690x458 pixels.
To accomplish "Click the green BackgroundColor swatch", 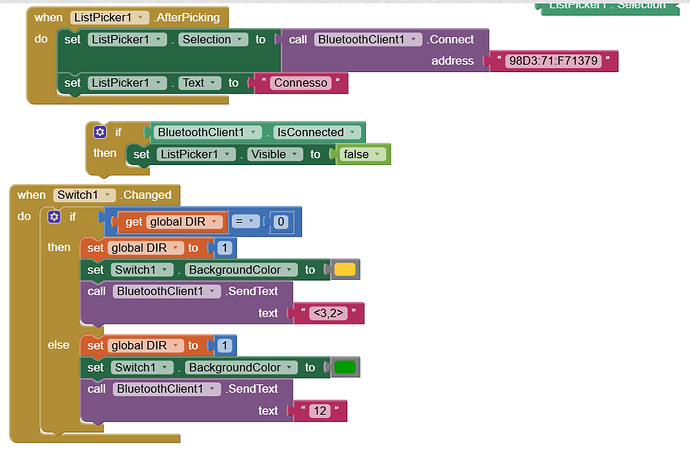I will tap(344, 367).
